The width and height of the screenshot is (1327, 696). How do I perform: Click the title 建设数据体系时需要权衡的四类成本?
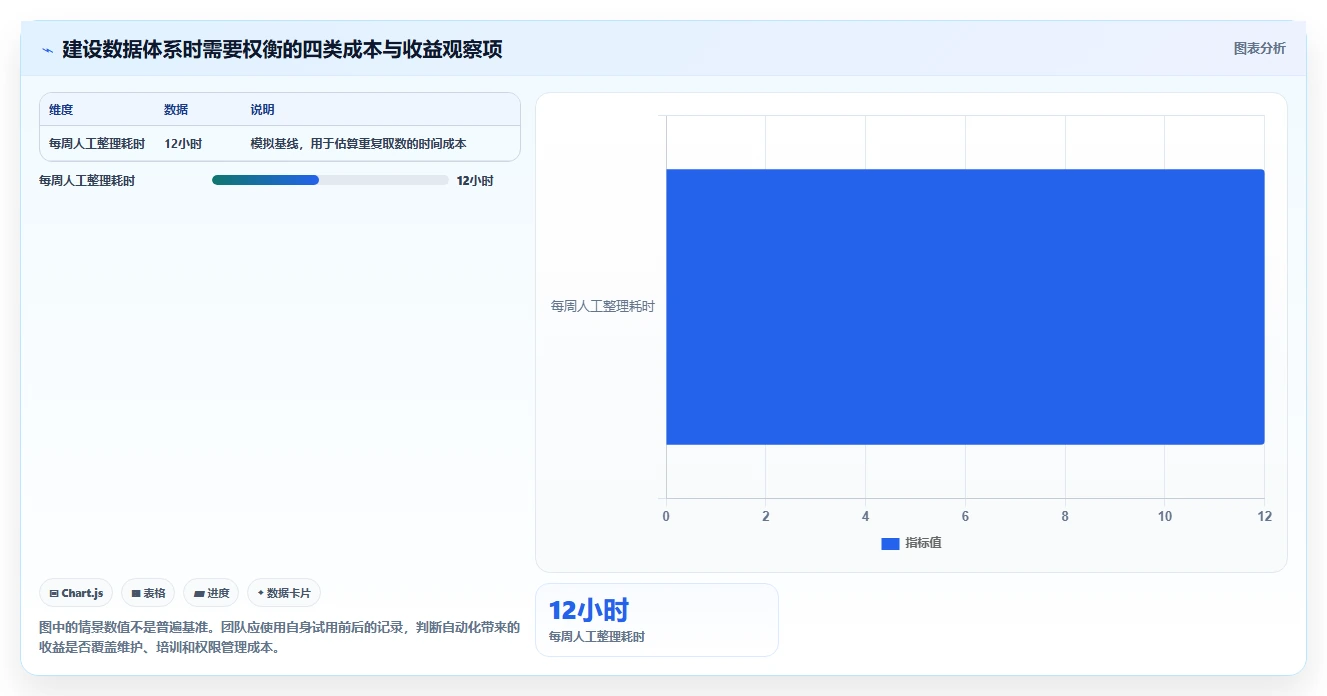point(282,49)
